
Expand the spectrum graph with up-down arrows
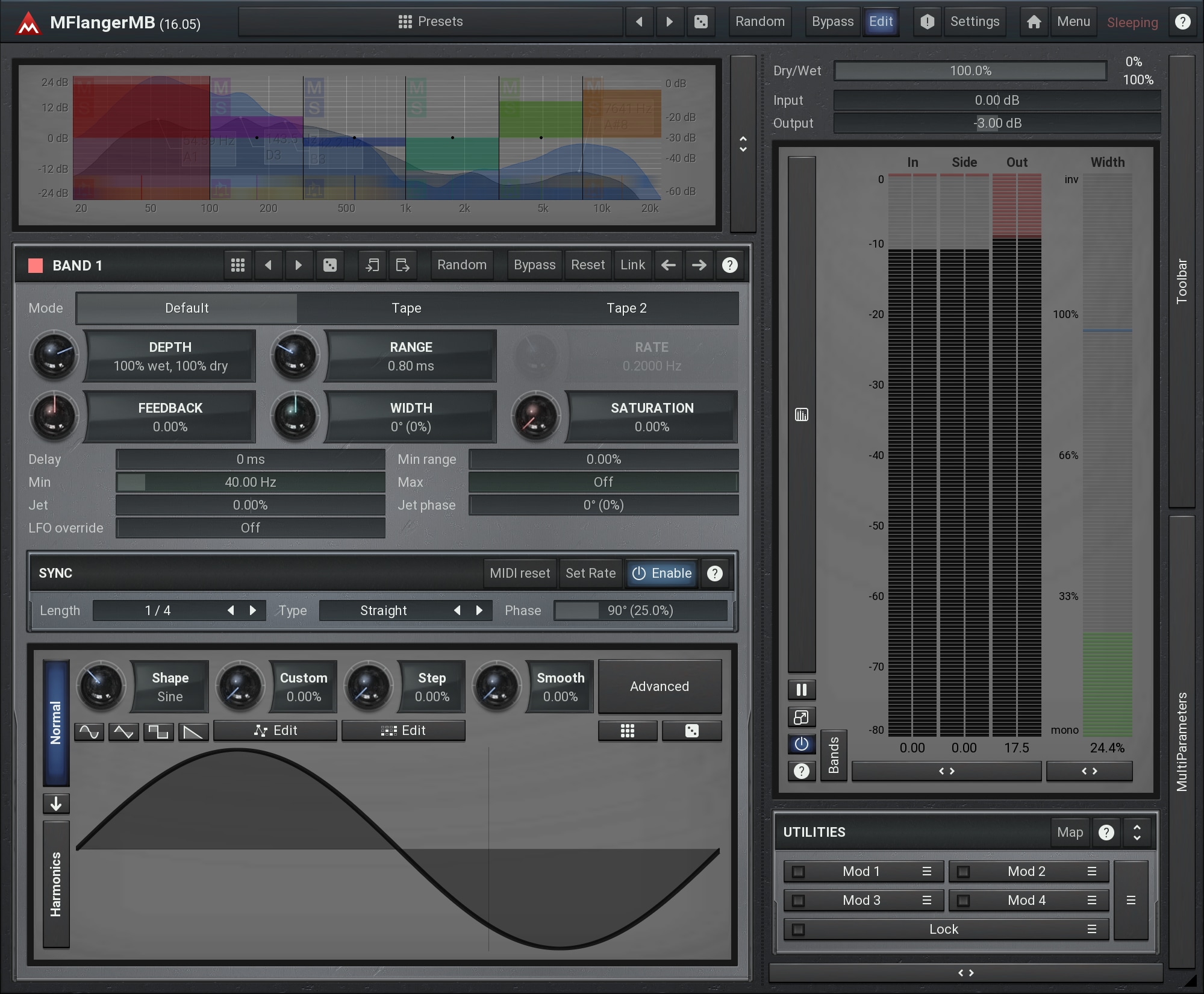point(743,144)
